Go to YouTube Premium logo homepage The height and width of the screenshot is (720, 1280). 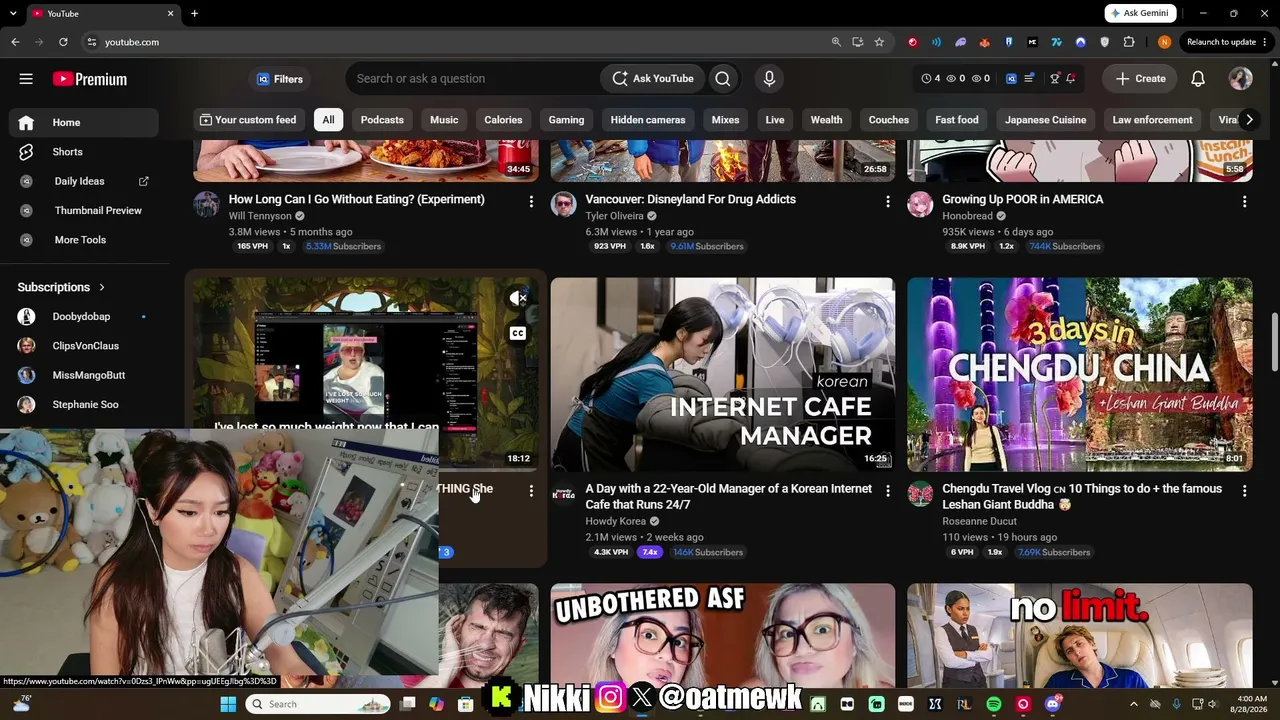click(x=90, y=79)
